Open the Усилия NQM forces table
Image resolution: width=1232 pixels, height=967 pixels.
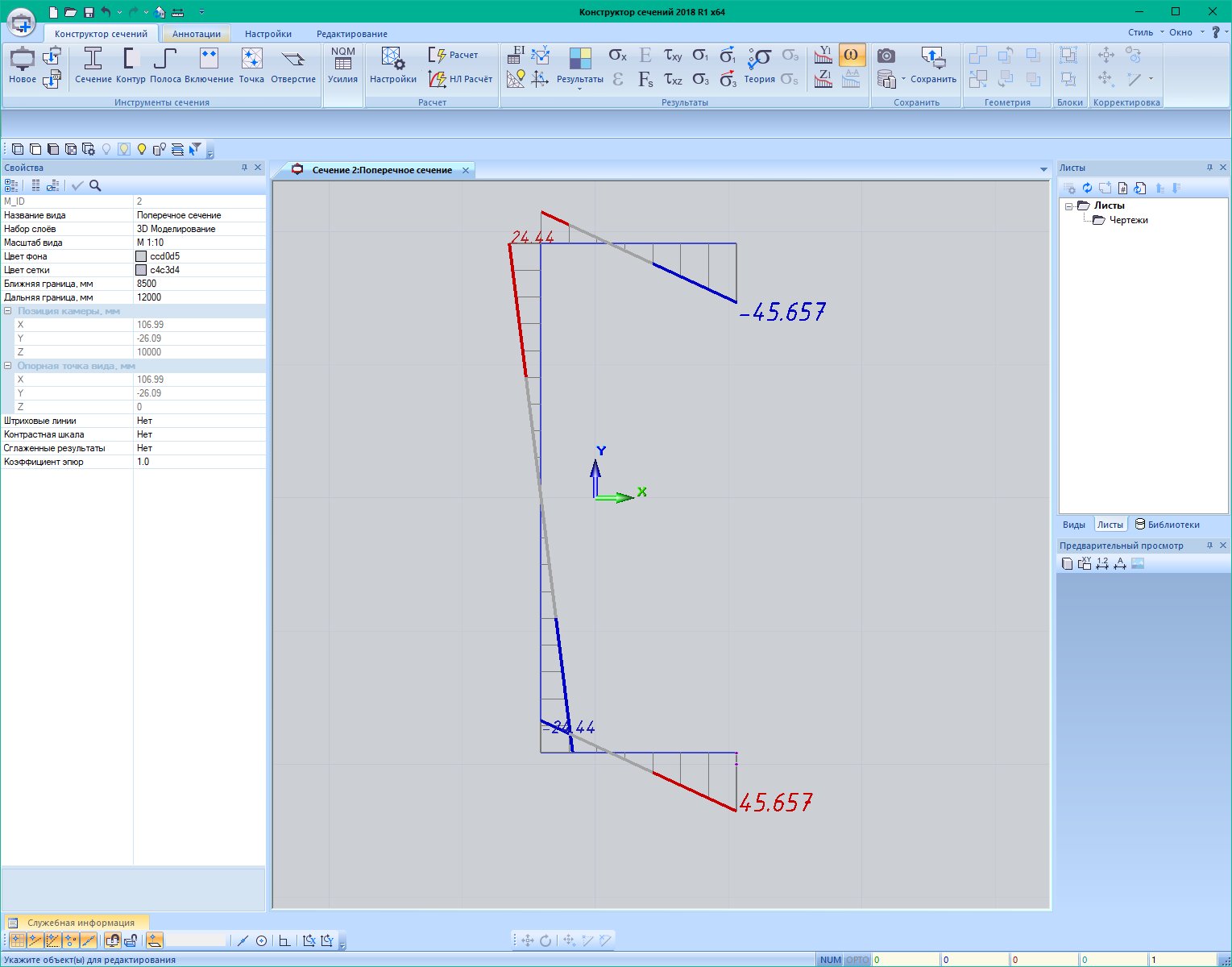coord(342,65)
